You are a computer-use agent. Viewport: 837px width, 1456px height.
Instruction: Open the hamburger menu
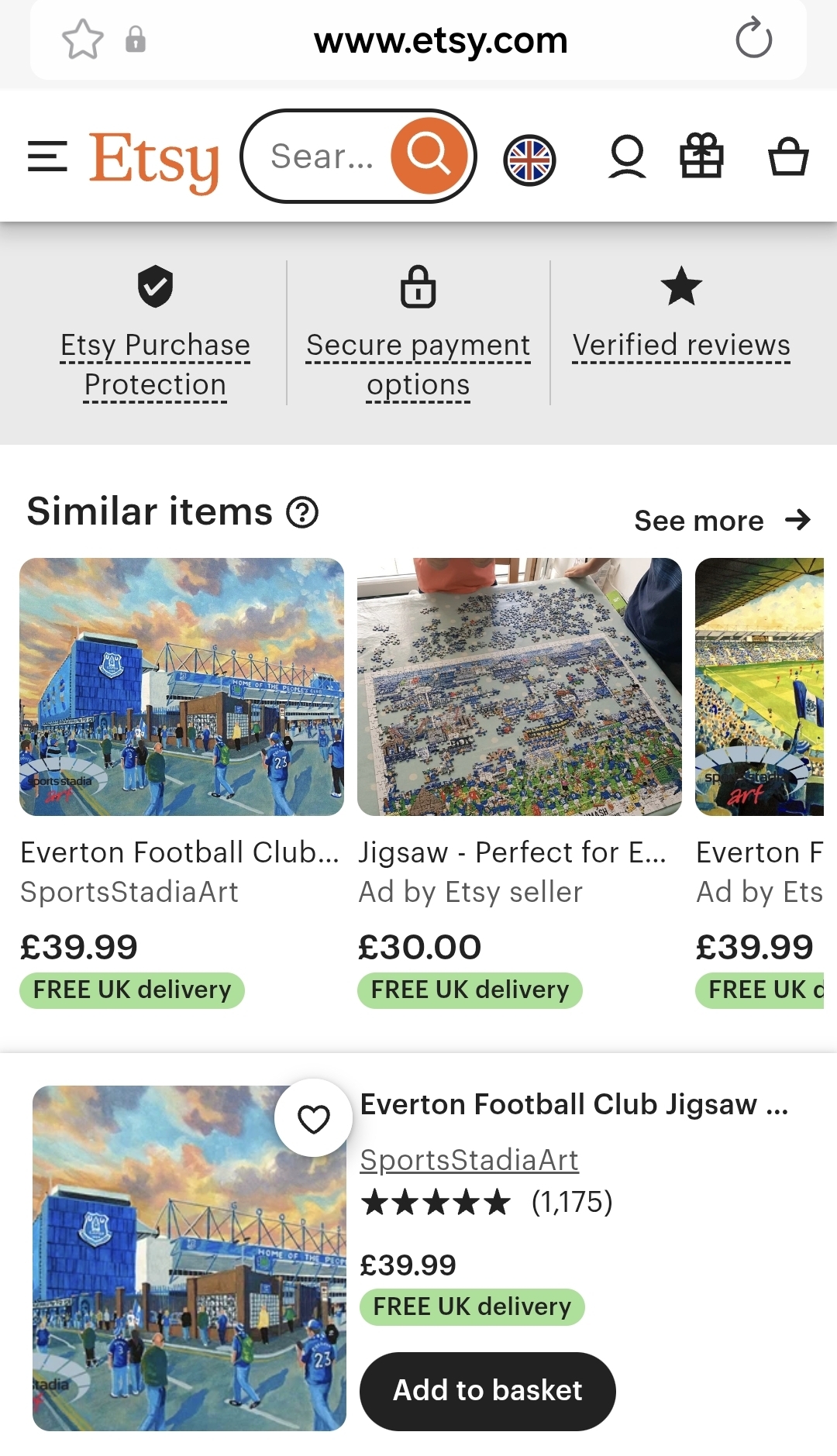point(47,157)
